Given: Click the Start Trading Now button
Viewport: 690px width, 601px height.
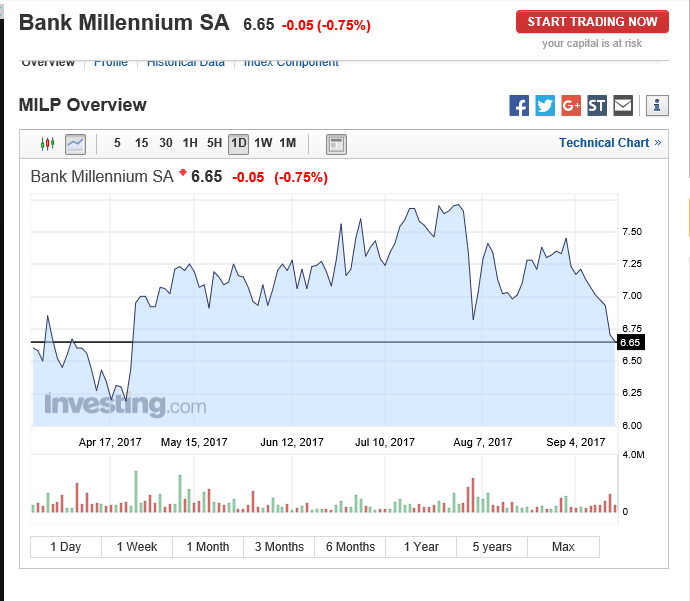Looking at the screenshot, I should [x=592, y=22].
